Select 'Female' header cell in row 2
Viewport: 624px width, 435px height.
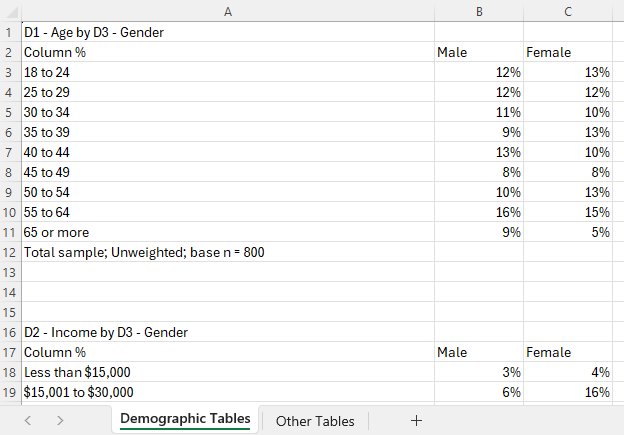coord(568,52)
